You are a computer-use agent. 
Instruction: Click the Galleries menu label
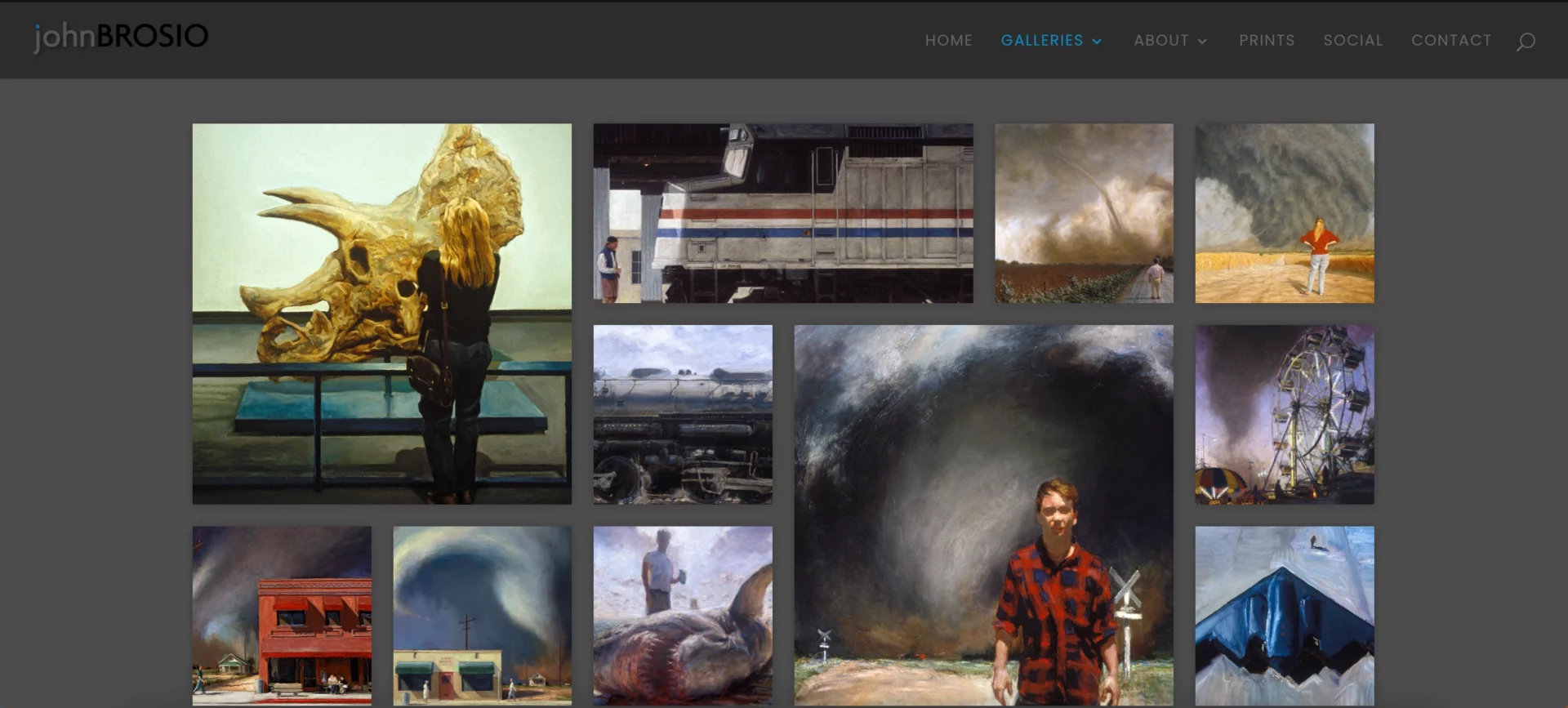coord(1041,40)
